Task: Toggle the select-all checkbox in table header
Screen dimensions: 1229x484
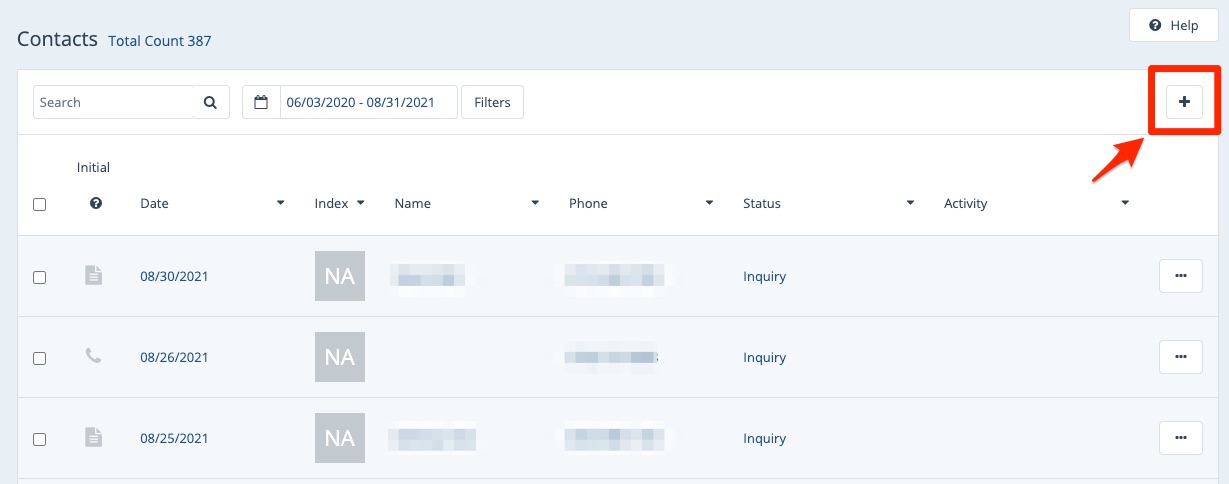Action: [x=40, y=204]
